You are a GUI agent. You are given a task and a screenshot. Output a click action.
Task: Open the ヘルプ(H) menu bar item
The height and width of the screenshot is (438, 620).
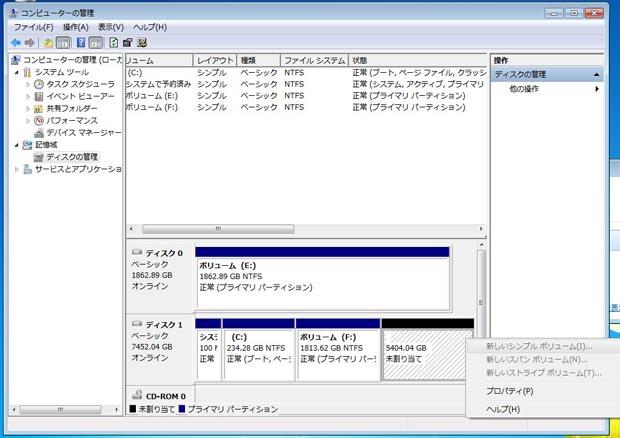(x=150, y=27)
